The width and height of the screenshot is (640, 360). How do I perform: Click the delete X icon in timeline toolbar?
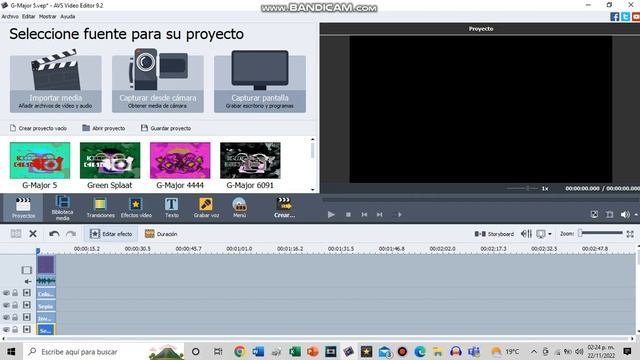click(x=33, y=234)
